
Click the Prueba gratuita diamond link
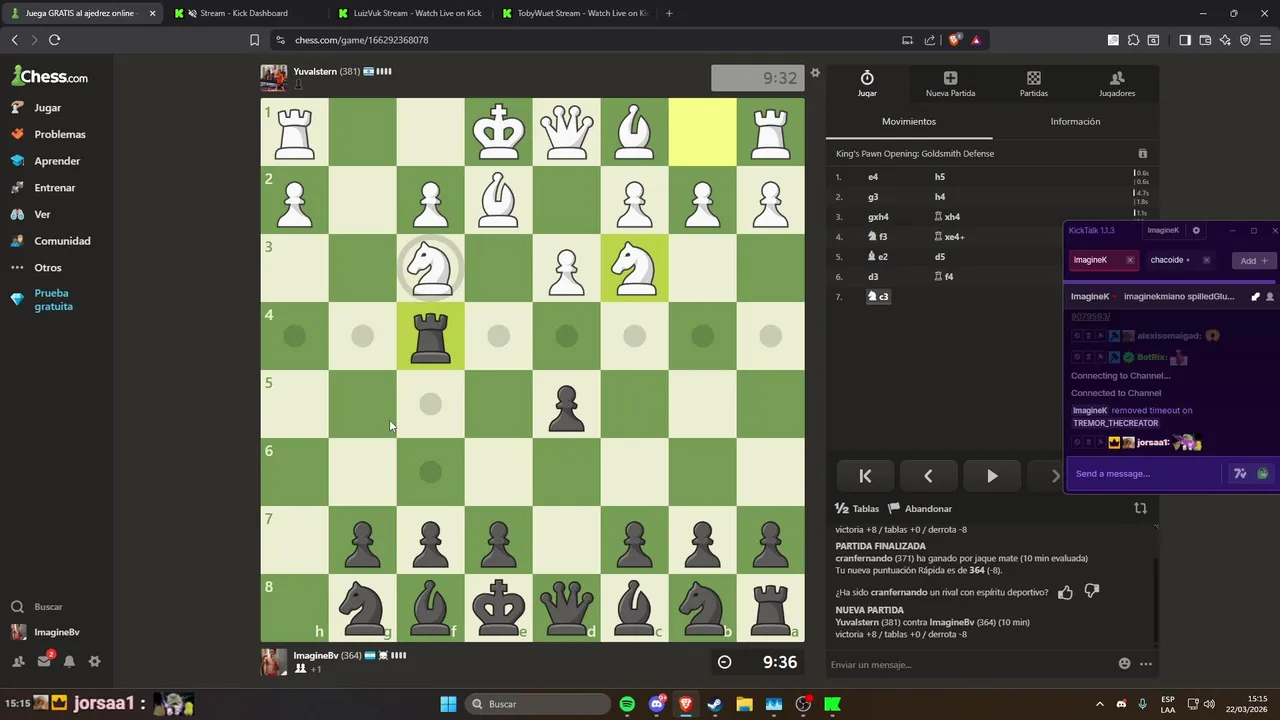53,300
